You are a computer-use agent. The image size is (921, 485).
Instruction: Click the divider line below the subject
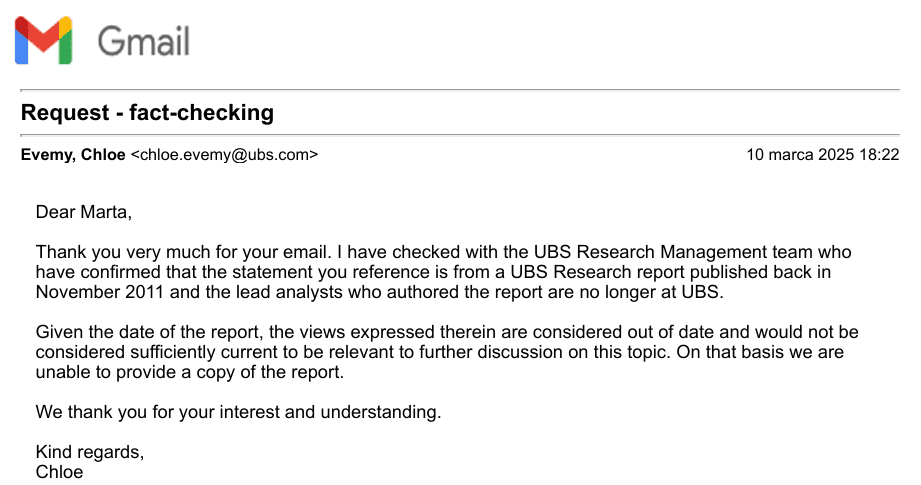click(460, 135)
